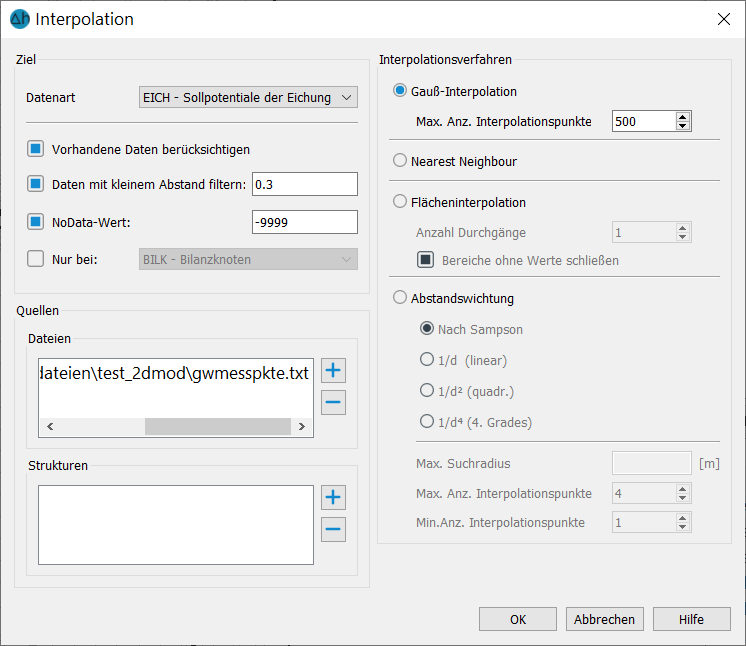Increase Max. Anz. Interpolationspunkte 500 with up arrow
Viewport: 746px width, 646px height.
[x=683, y=117]
